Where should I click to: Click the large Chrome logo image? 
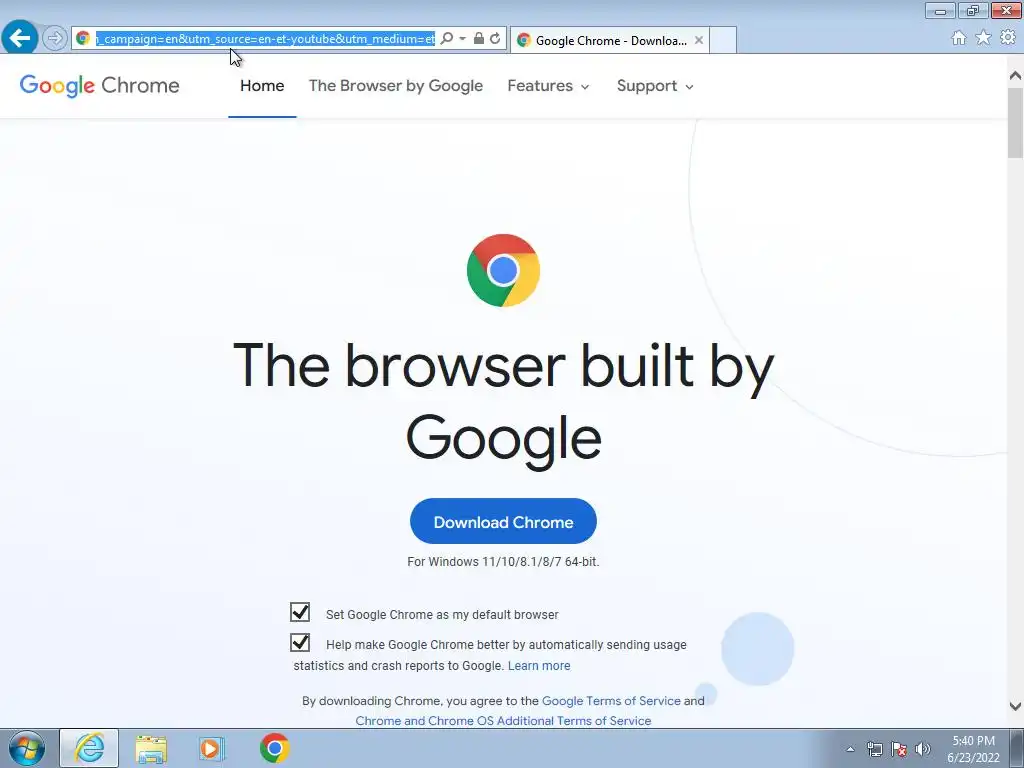[503, 270]
